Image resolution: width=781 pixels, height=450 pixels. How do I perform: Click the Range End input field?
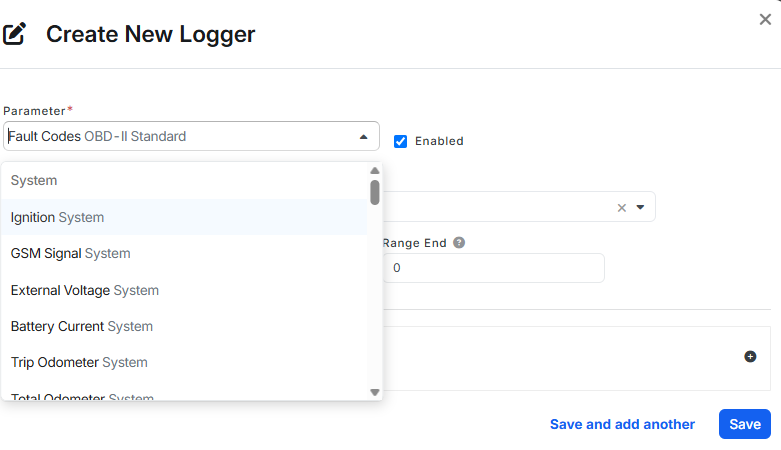click(494, 268)
